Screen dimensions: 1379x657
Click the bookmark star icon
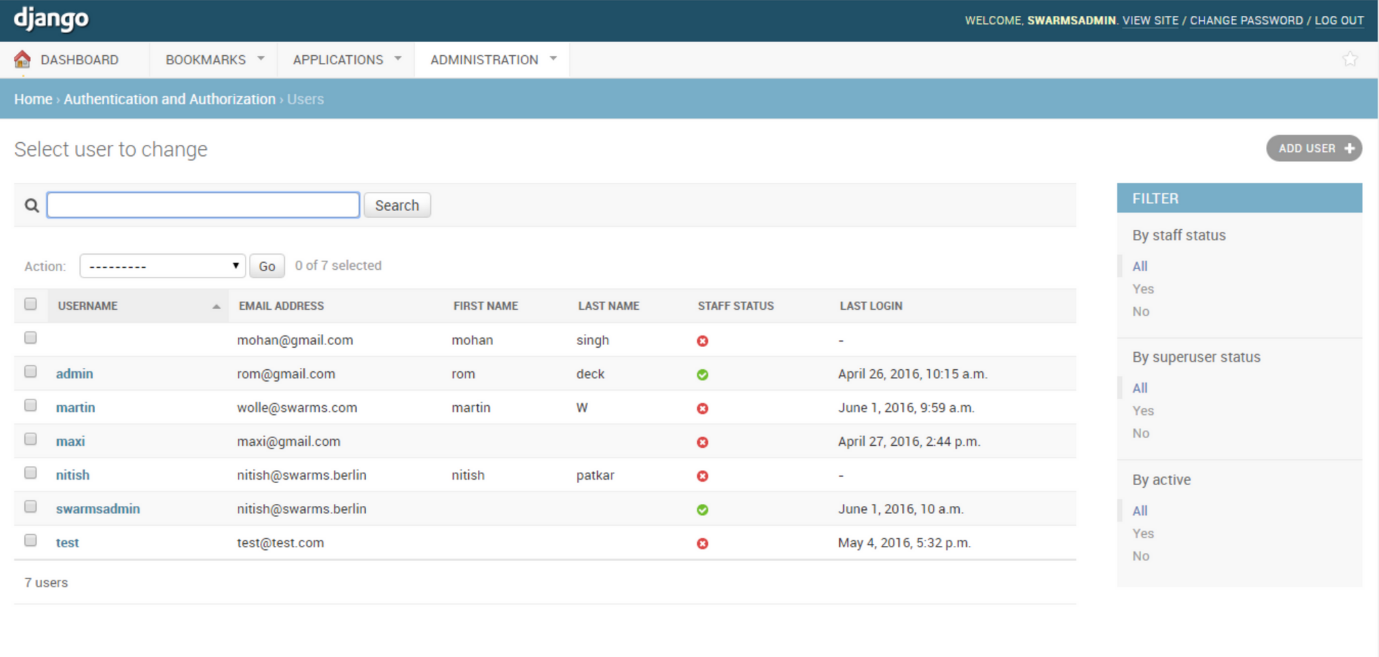click(1349, 59)
